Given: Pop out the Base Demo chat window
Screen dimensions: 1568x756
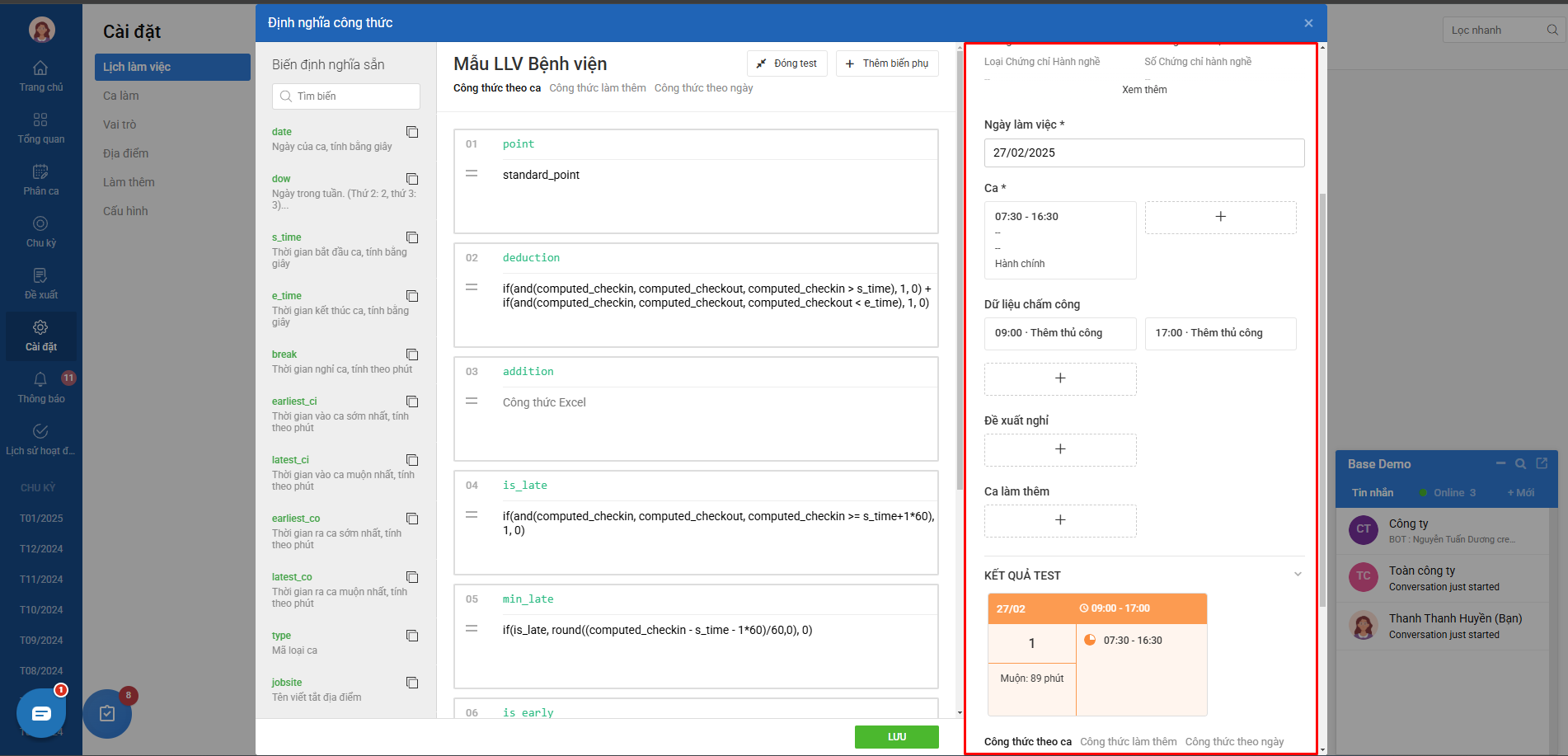Looking at the screenshot, I should [x=1542, y=463].
